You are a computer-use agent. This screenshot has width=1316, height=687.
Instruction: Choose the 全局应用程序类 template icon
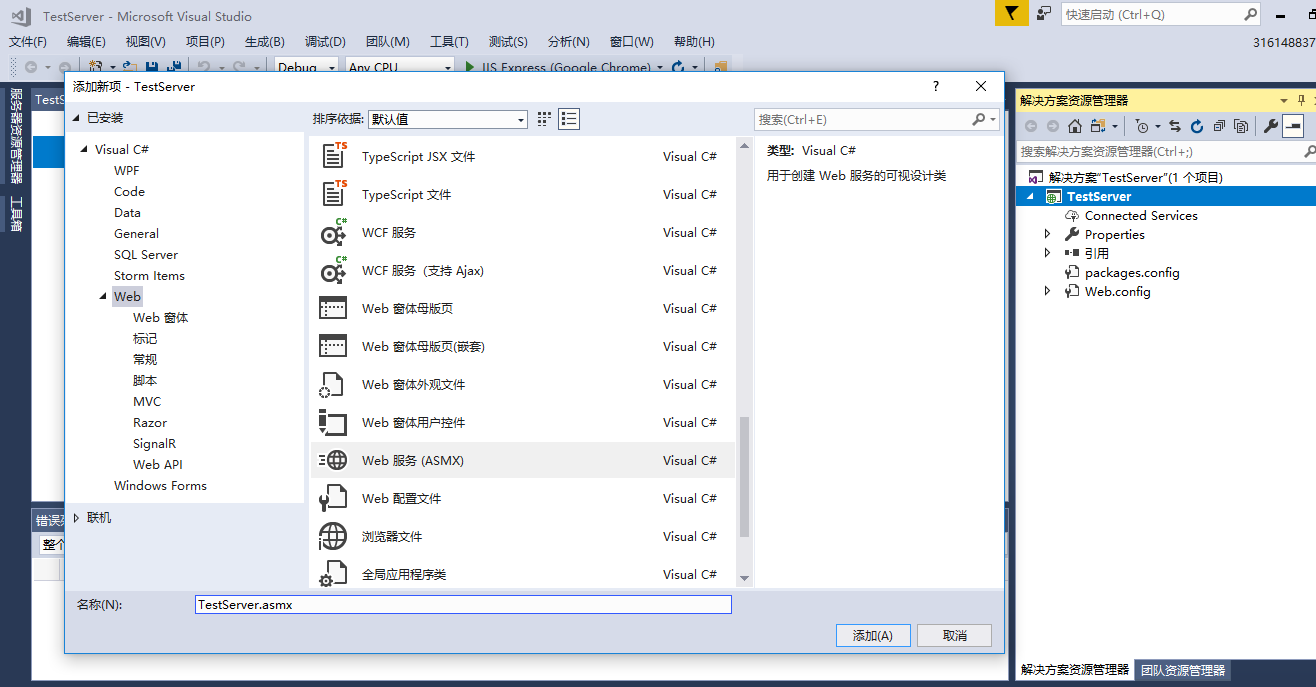[x=332, y=574]
